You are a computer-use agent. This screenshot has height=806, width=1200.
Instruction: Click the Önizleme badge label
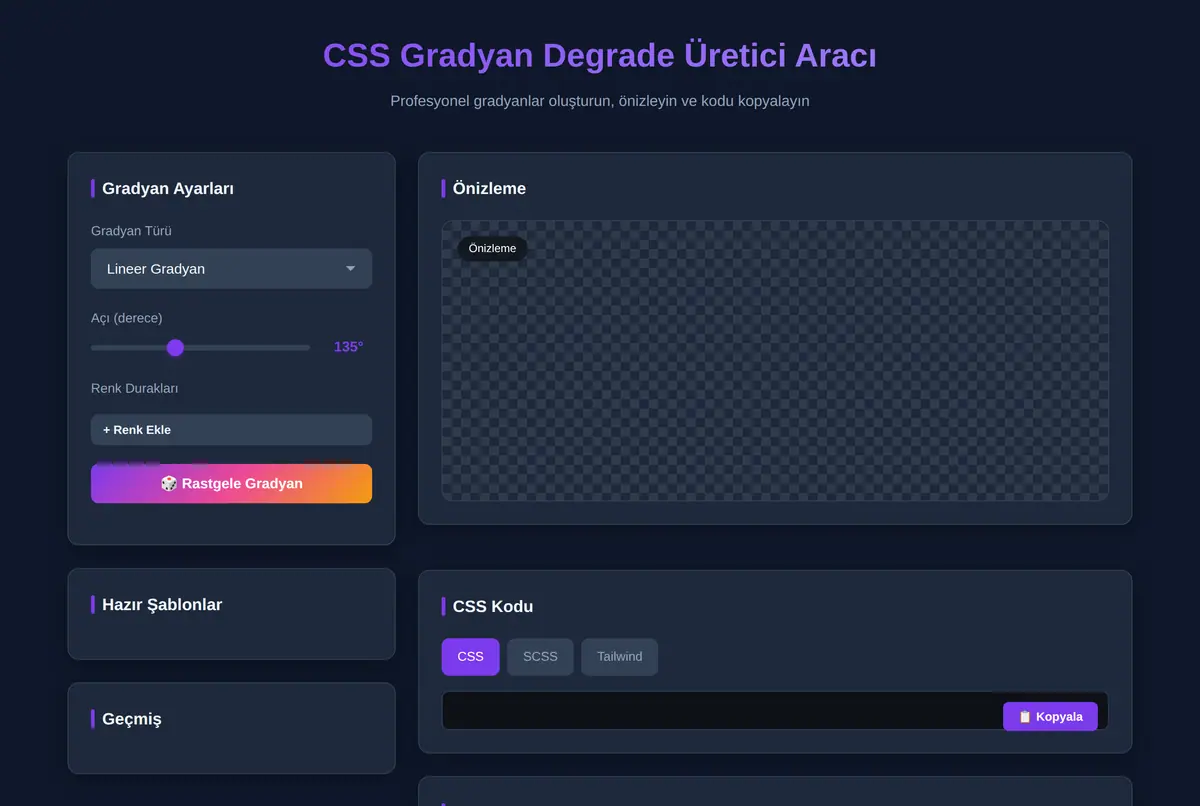point(492,248)
